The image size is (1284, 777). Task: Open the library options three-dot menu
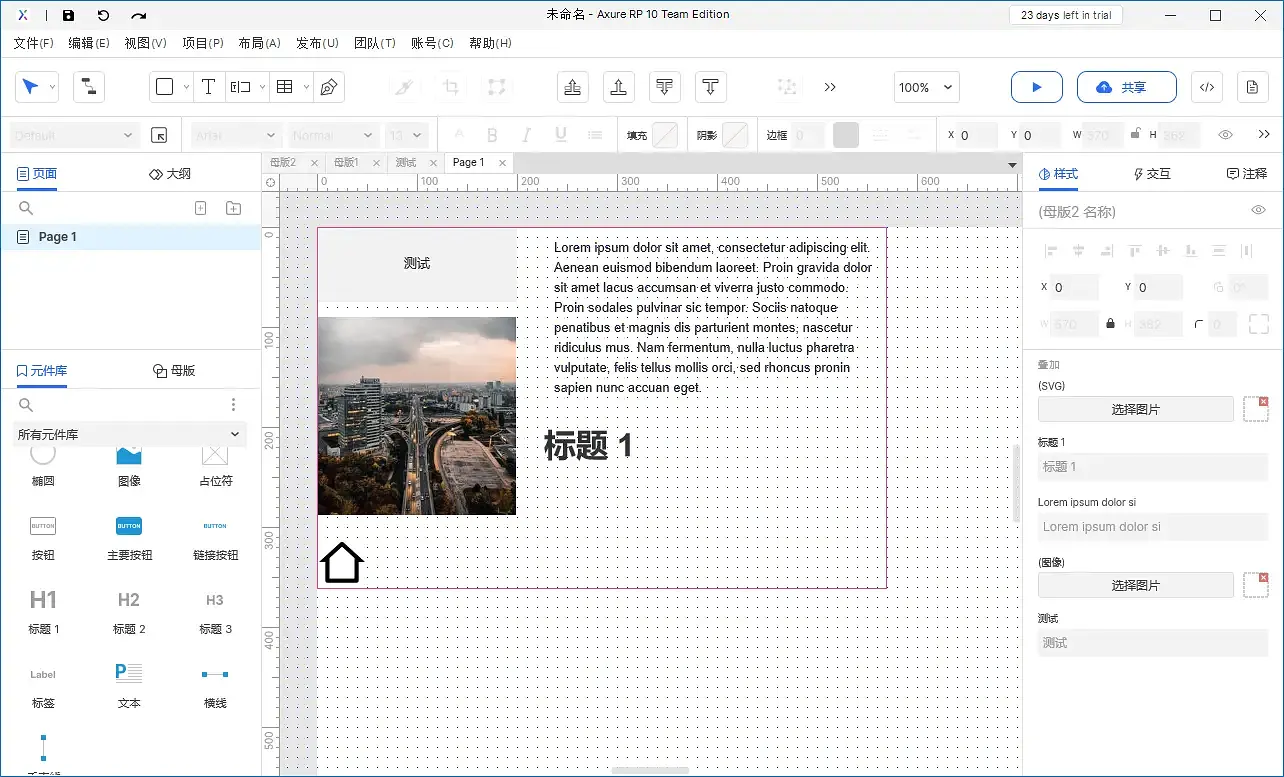tap(233, 405)
